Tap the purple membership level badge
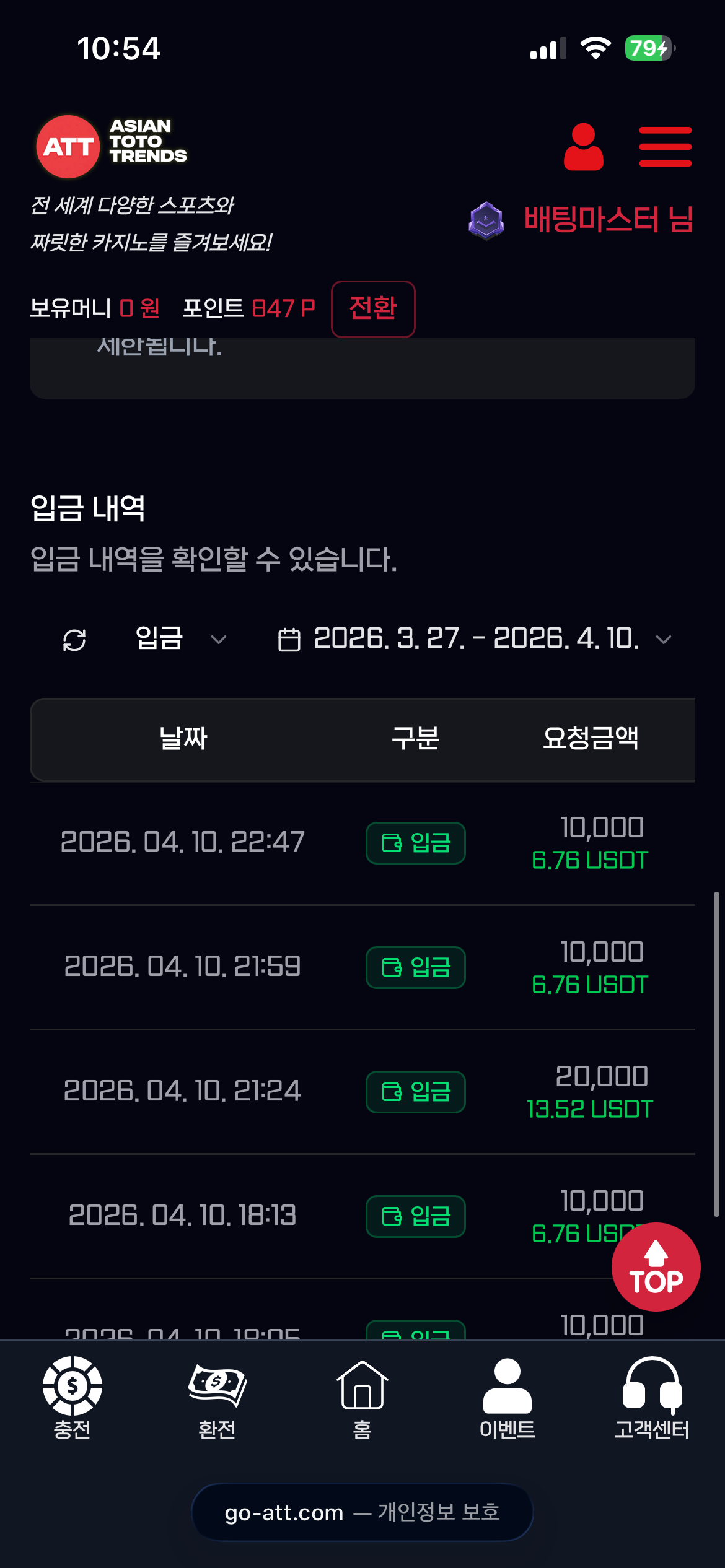The image size is (725, 1568). click(x=486, y=220)
